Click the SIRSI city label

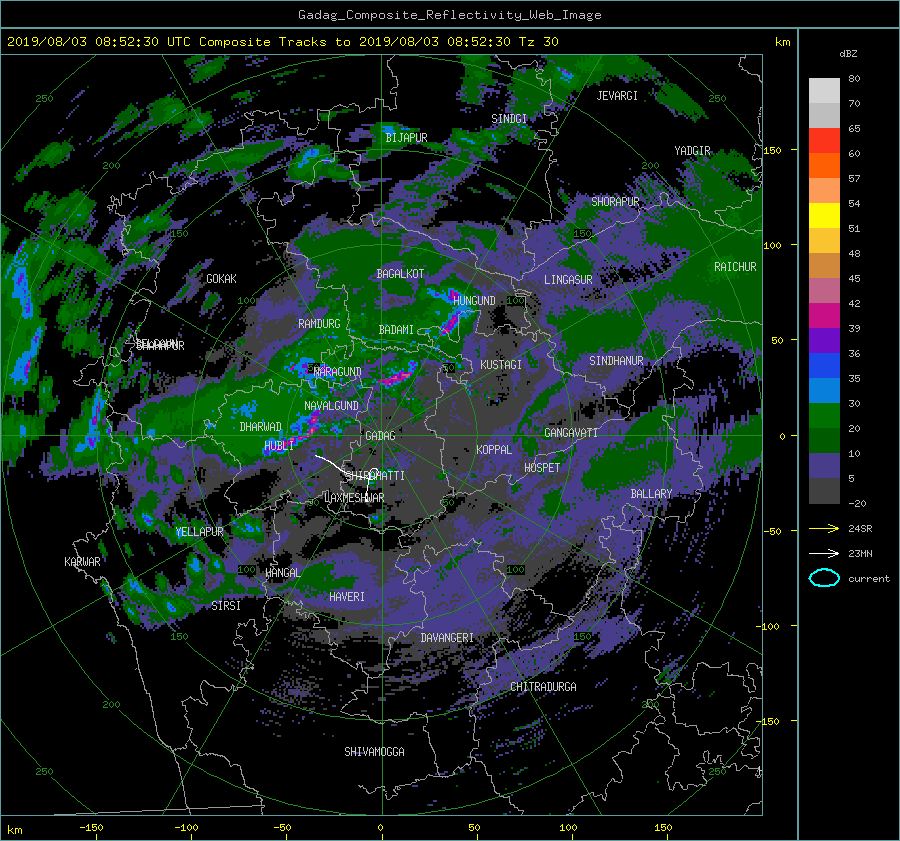226,606
